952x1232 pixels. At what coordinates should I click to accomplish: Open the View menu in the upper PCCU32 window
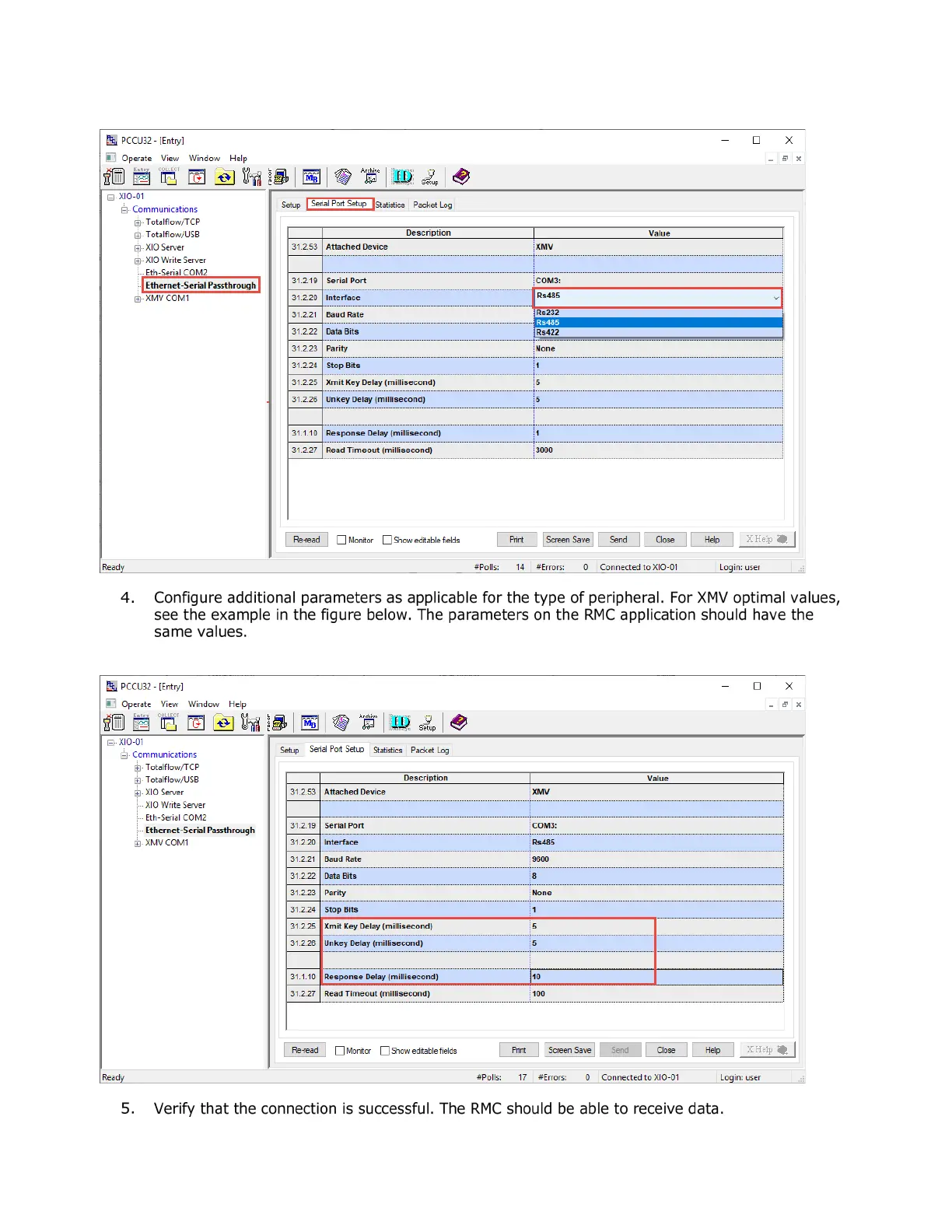(x=170, y=158)
